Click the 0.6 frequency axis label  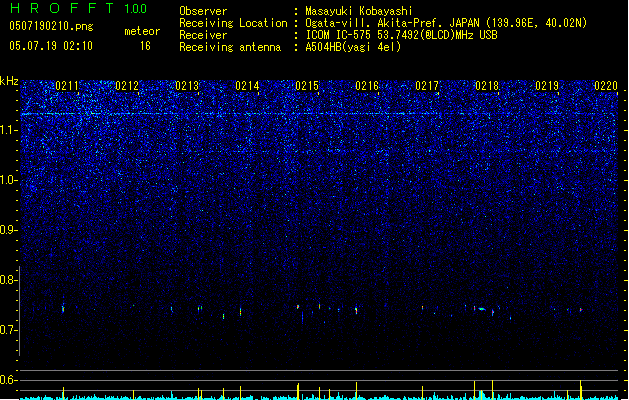coord(9,380)
